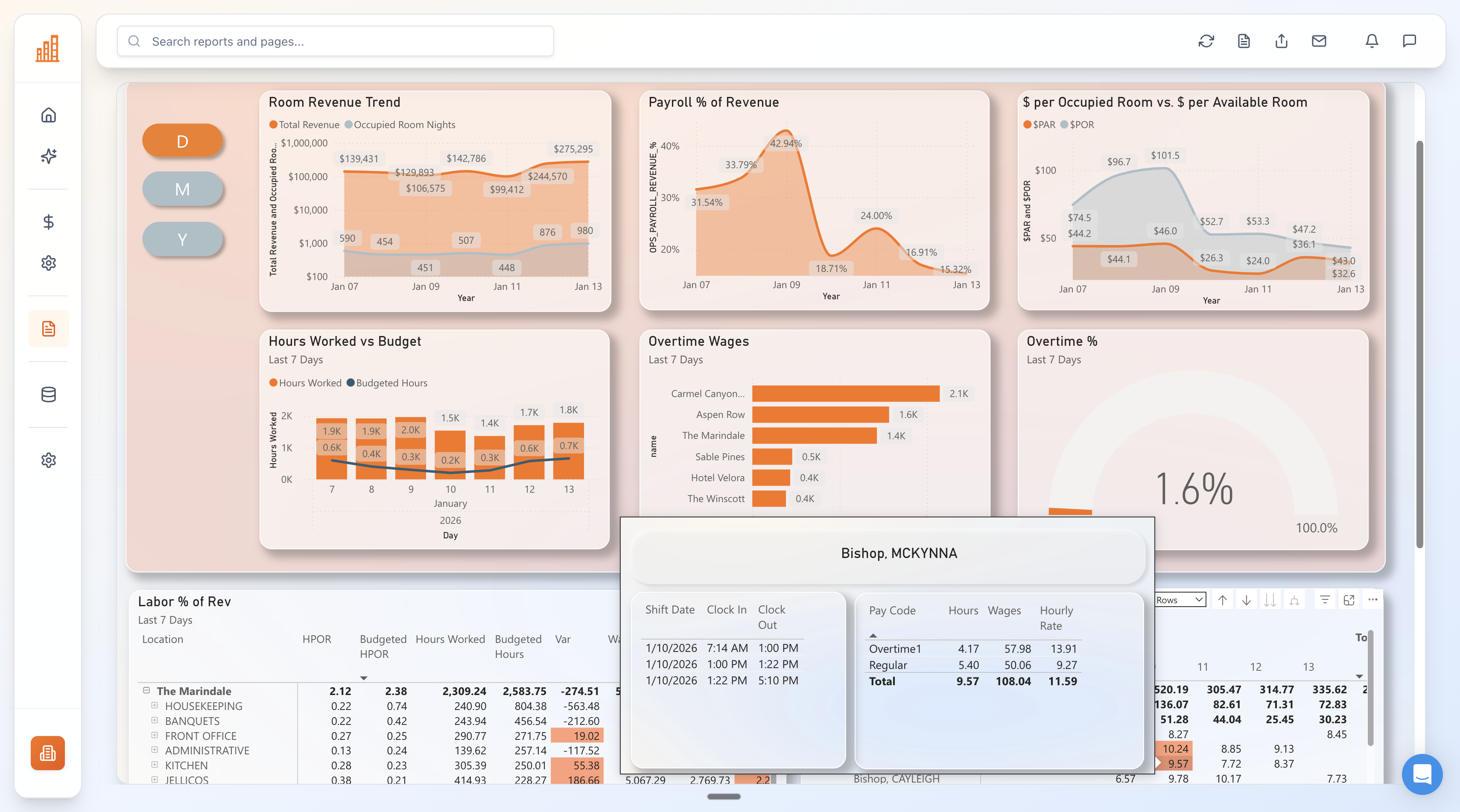Image resolution: width=1460 pixels, height=812 pixels.
Task: Click The Marindale overtime wages bar
Action: click(815, 435)
